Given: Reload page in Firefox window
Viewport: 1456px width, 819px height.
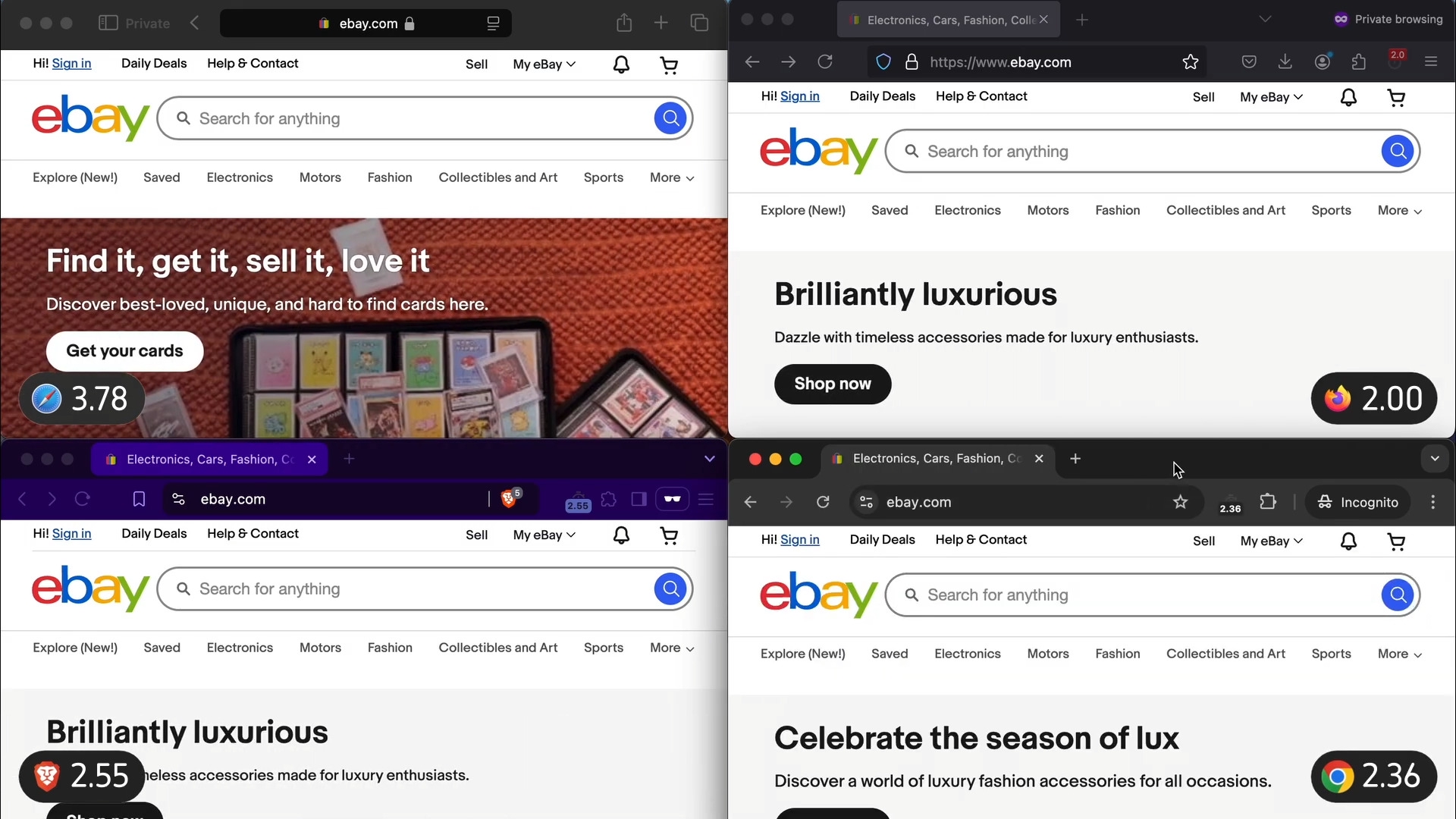Looking at the screenshot, I should (825, 61).
